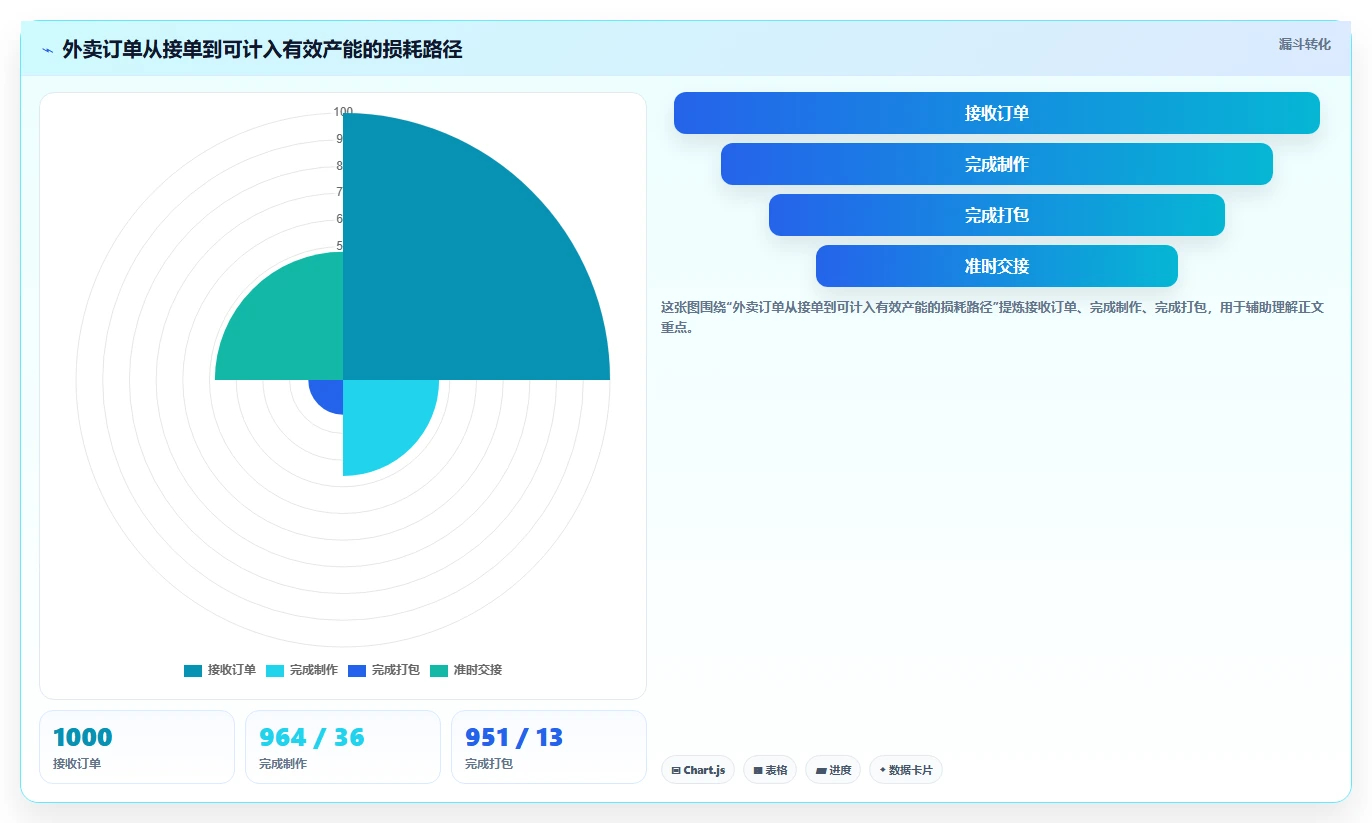
Task: Select the 准时交接 funnel bar
Action: [997, 266]
